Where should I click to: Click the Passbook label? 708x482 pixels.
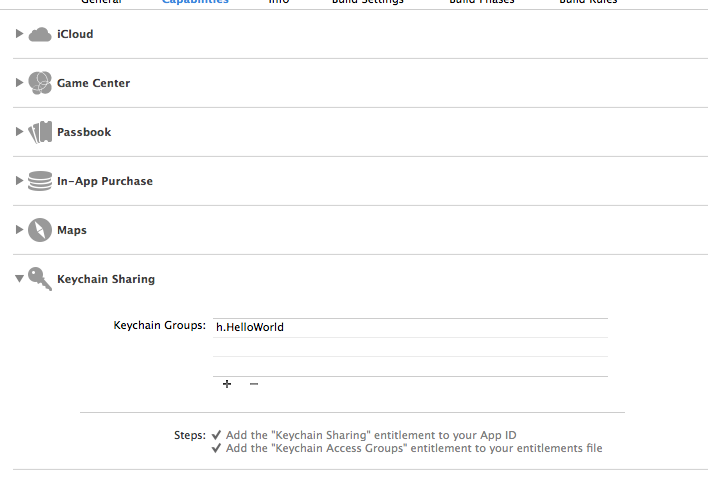pos(84,132)
